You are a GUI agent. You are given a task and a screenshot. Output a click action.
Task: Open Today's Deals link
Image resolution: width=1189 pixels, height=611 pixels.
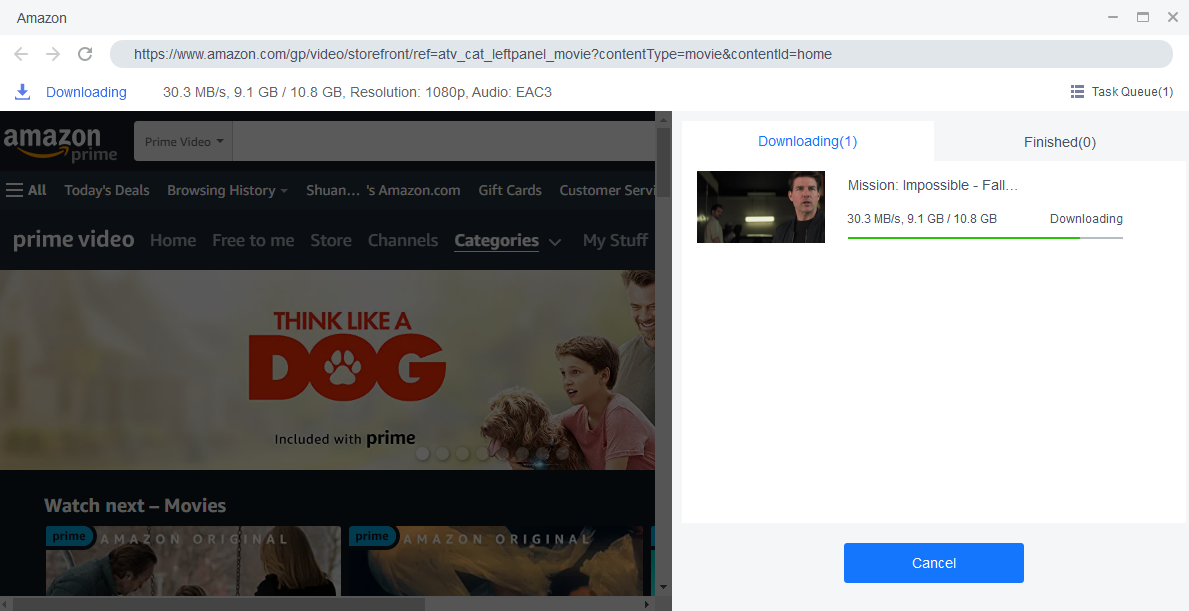[107, 190]
